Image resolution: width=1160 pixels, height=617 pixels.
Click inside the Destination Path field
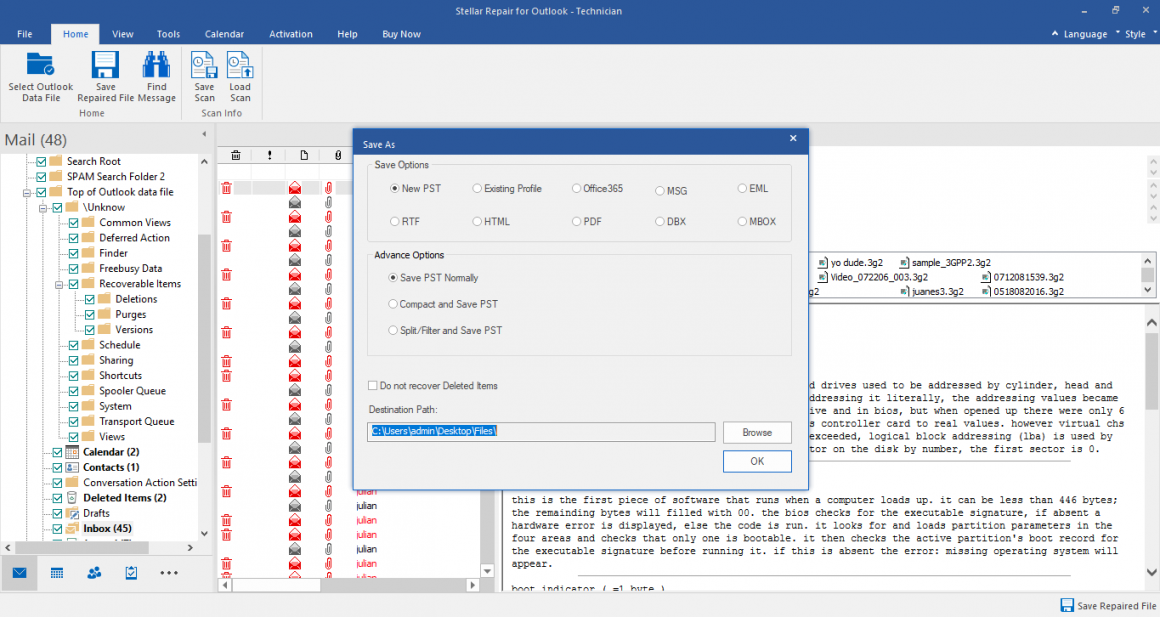pos(540,432)
